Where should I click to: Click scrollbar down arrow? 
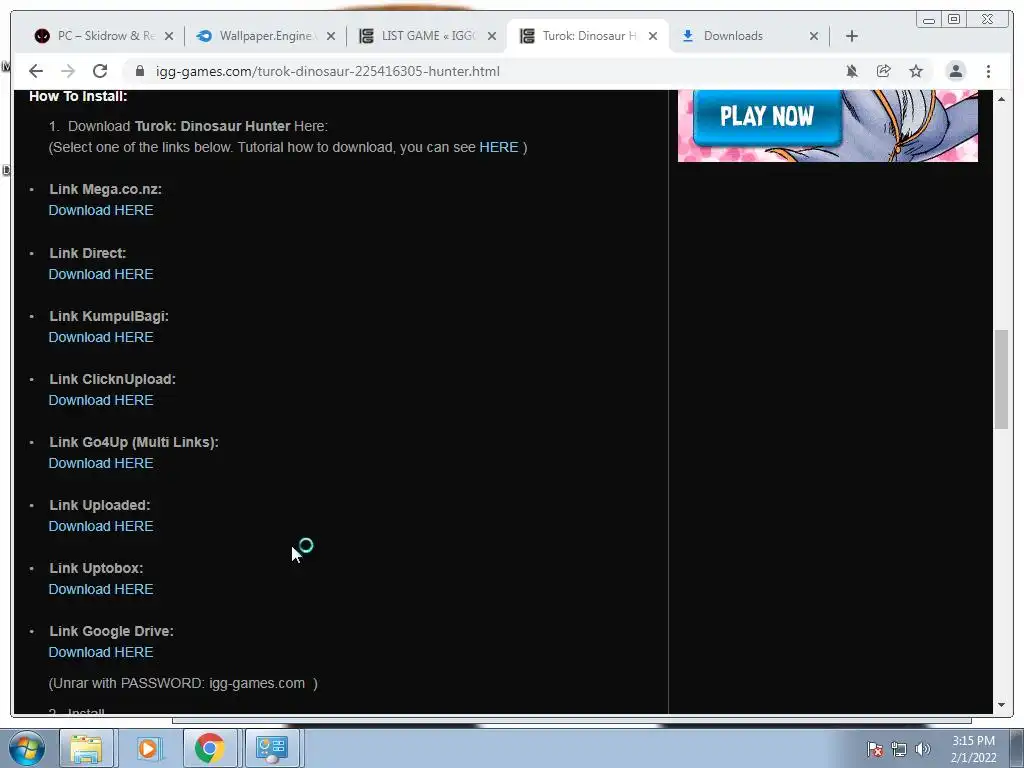[x=1001, y=705]
